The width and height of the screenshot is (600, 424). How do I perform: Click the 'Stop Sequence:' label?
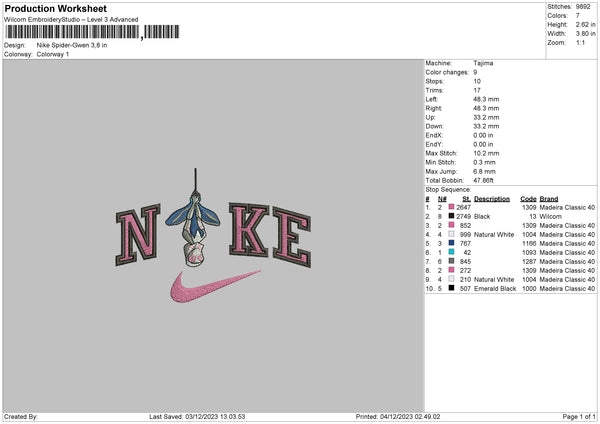448,189
